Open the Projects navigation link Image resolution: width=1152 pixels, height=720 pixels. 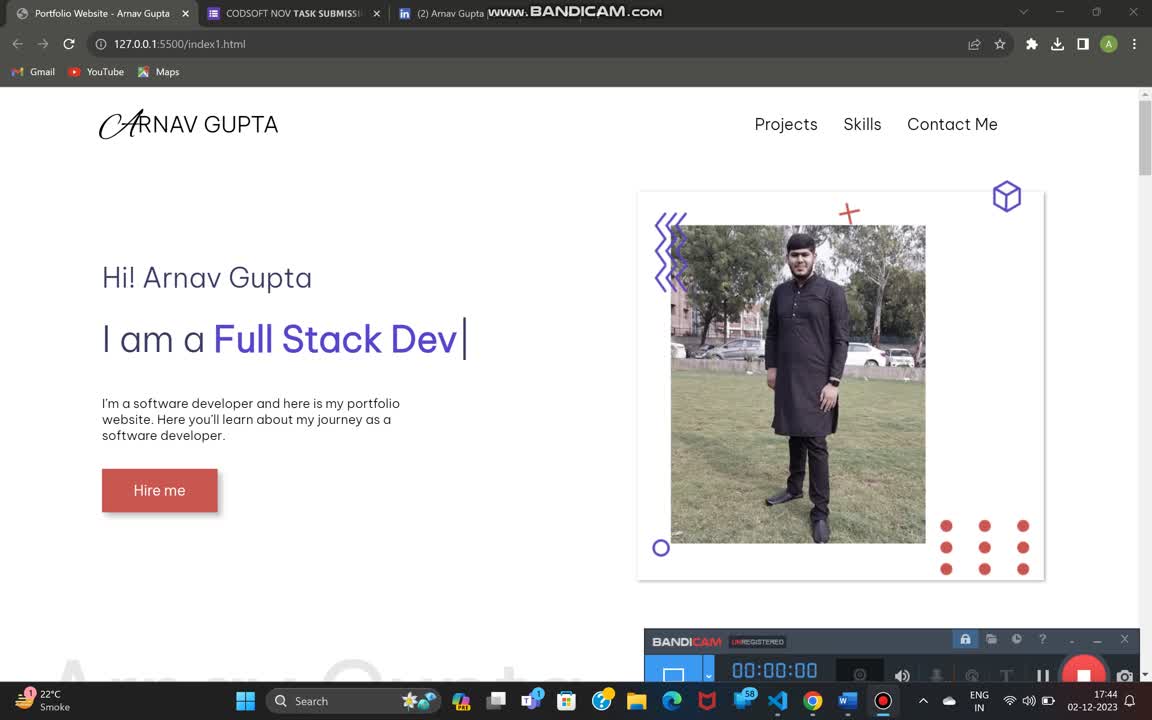click(x=786, y=124)
